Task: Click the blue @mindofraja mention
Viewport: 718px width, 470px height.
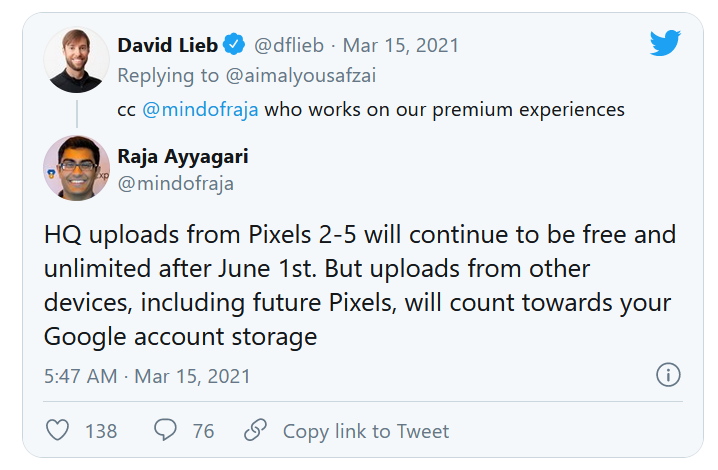Action: 200,110
